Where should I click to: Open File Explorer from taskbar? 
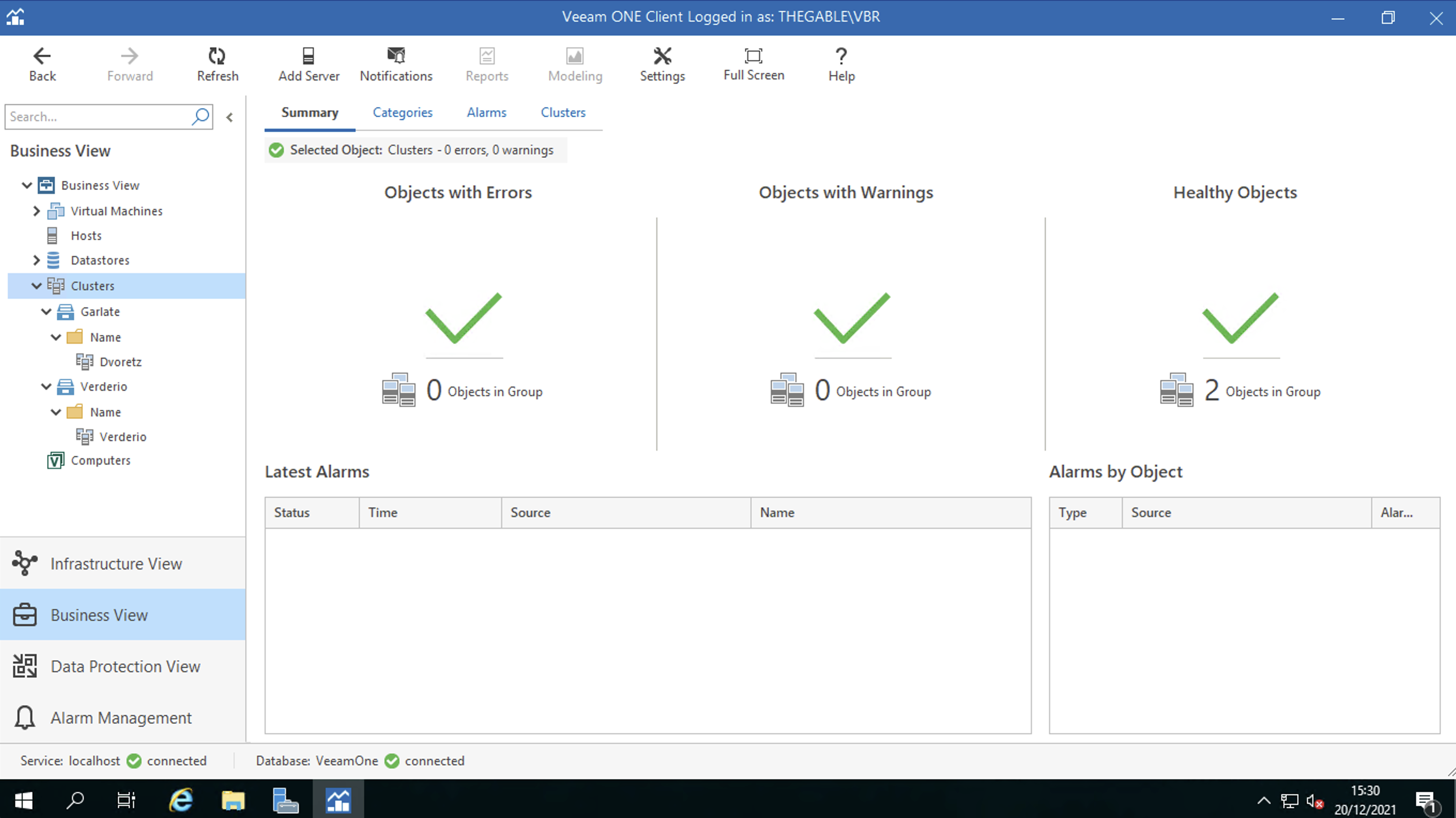(x=233, y=799)
